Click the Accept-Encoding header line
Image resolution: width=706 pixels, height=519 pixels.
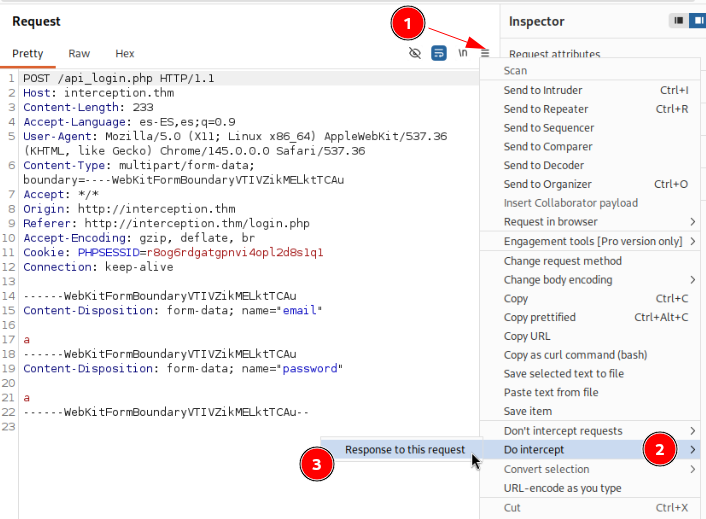[139, 238]
